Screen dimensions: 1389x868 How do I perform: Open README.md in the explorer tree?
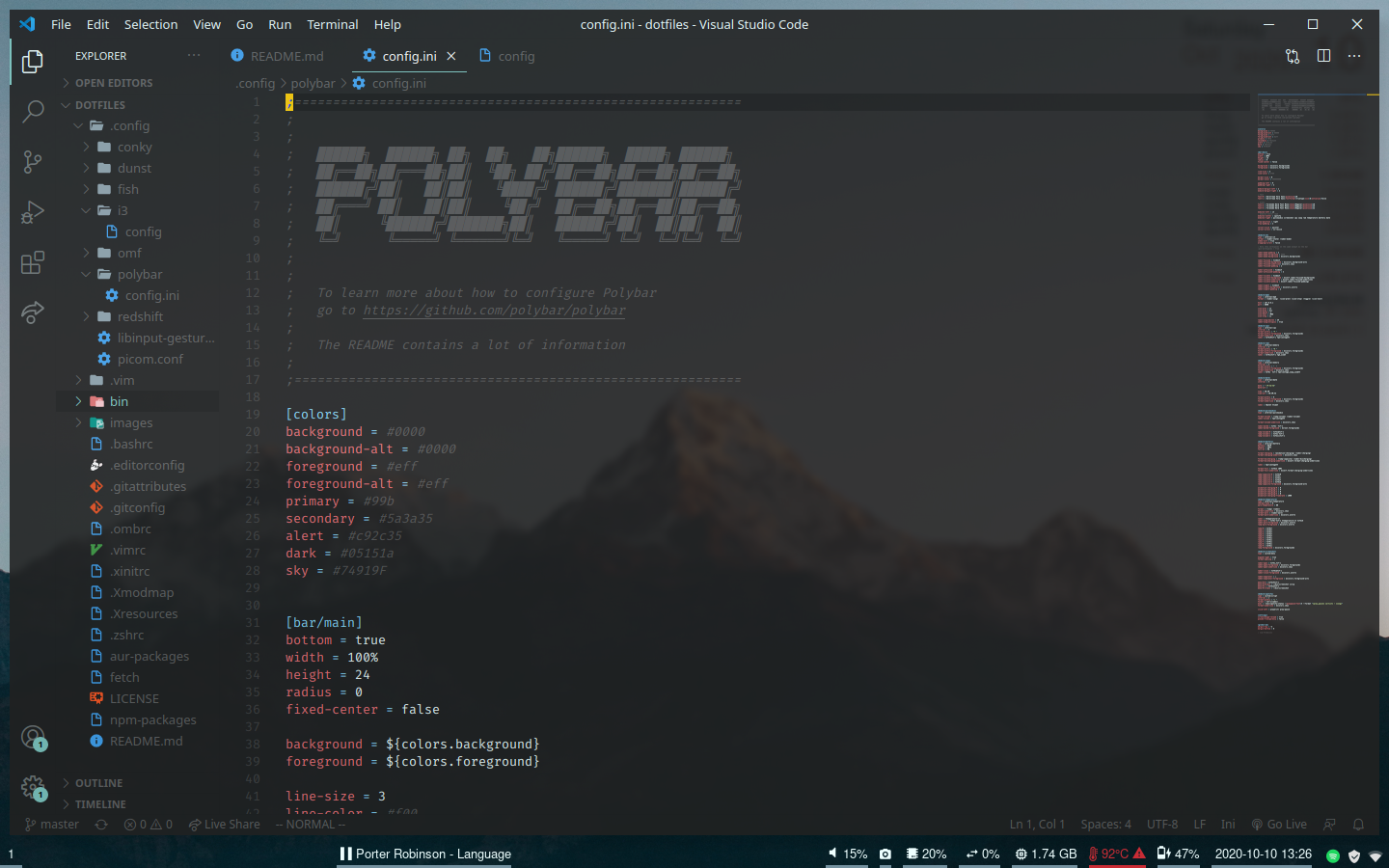click(x=146, y=741)
